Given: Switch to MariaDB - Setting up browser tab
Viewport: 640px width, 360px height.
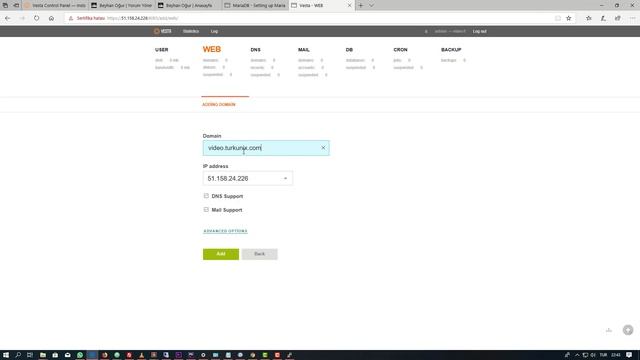Looking at the screenshot, I should [255, 6].
